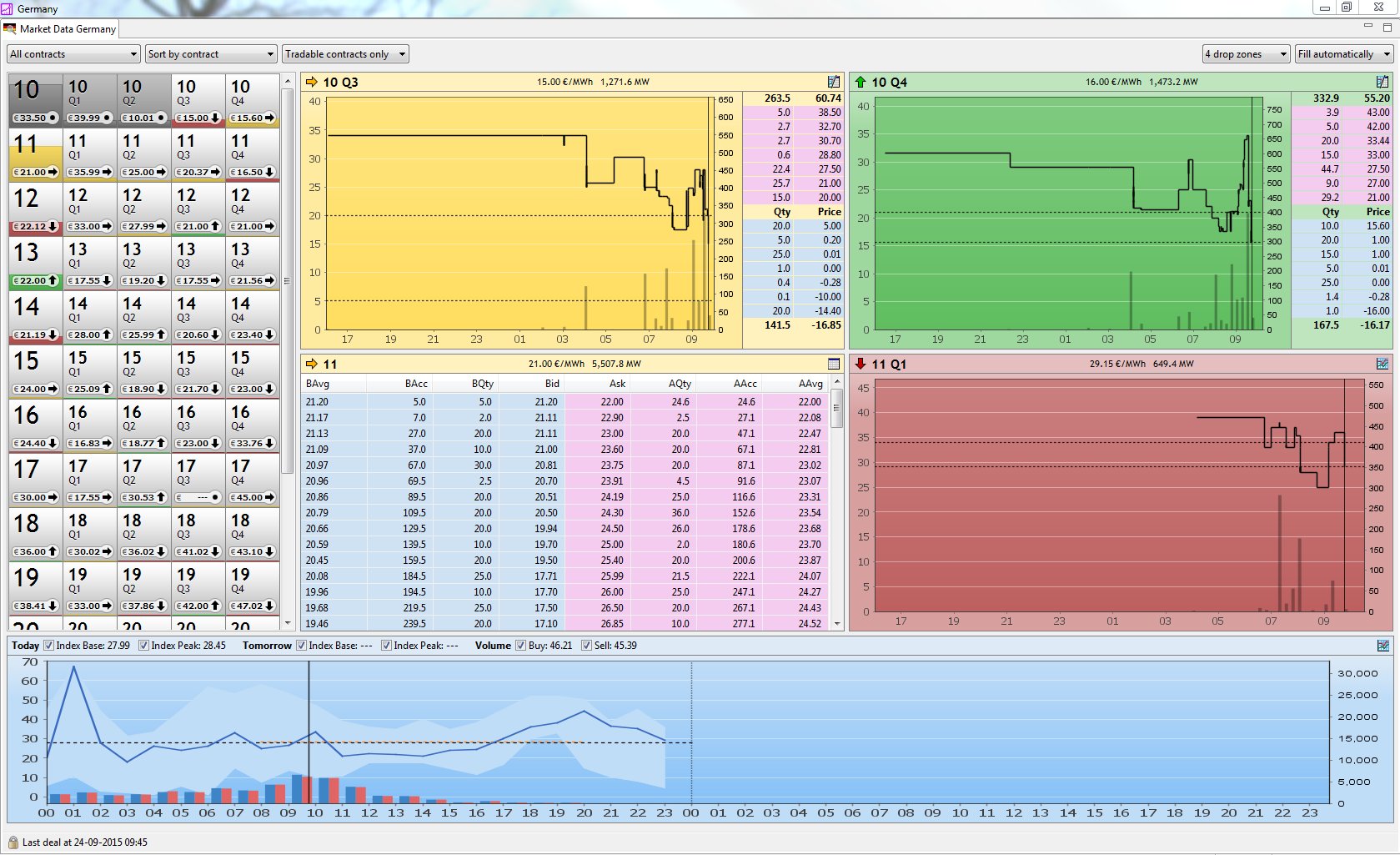Click the view toggle icon in 10 Q3 panel
The image size is (1400, 855).
833,82
